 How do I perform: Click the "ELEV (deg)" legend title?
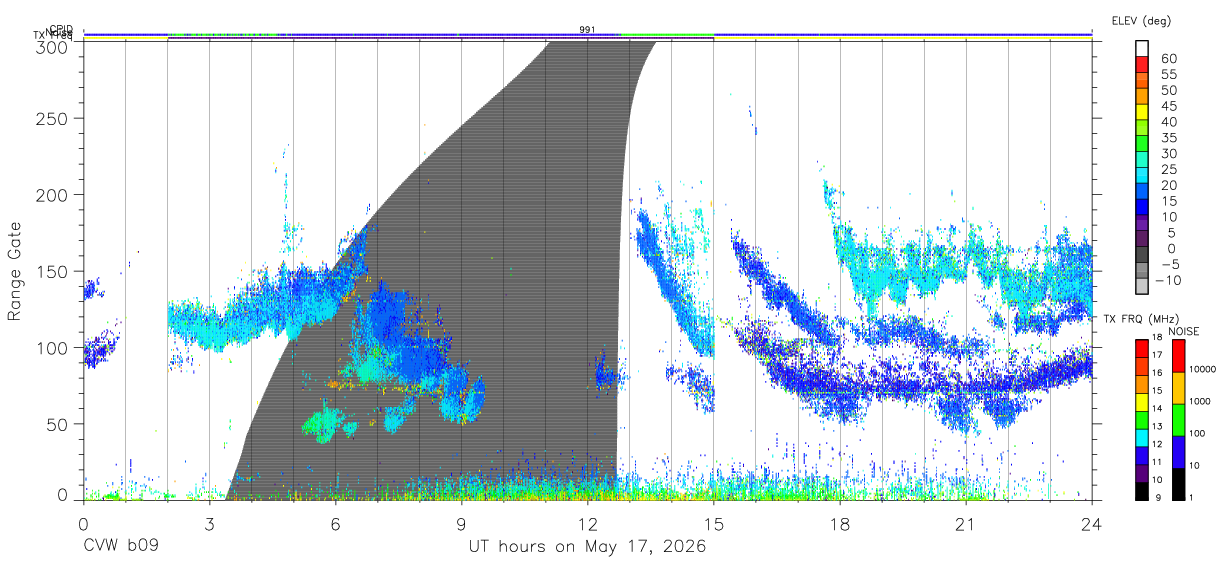pos(1141,21)
